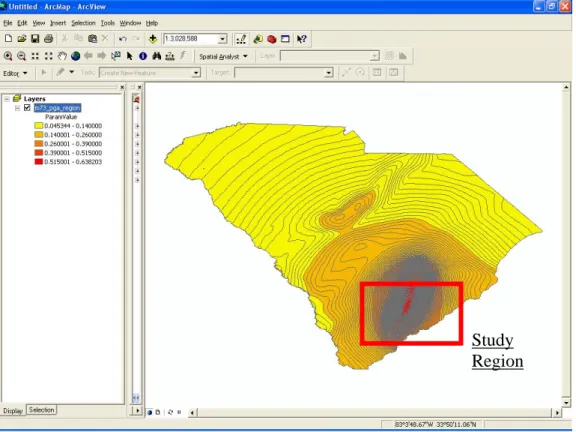Image resolution: width=576 pixels, height=432 pixels.
Task: Open the ArcToolbox window
Action: 272,39
